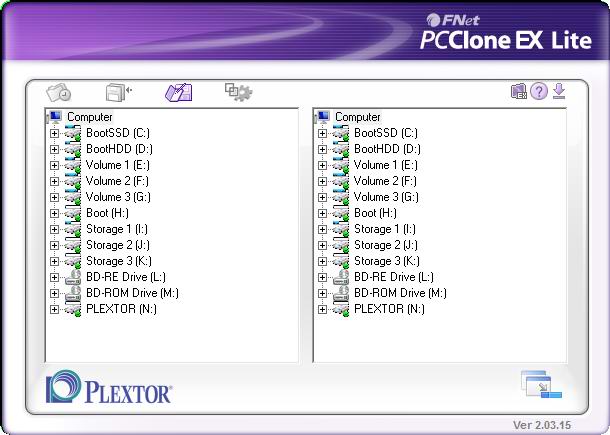Image resolution: width=610 pixels, height=435 pixels.
Task: Open the quick backup folder-with-clock icon
Action: [59, 92]
